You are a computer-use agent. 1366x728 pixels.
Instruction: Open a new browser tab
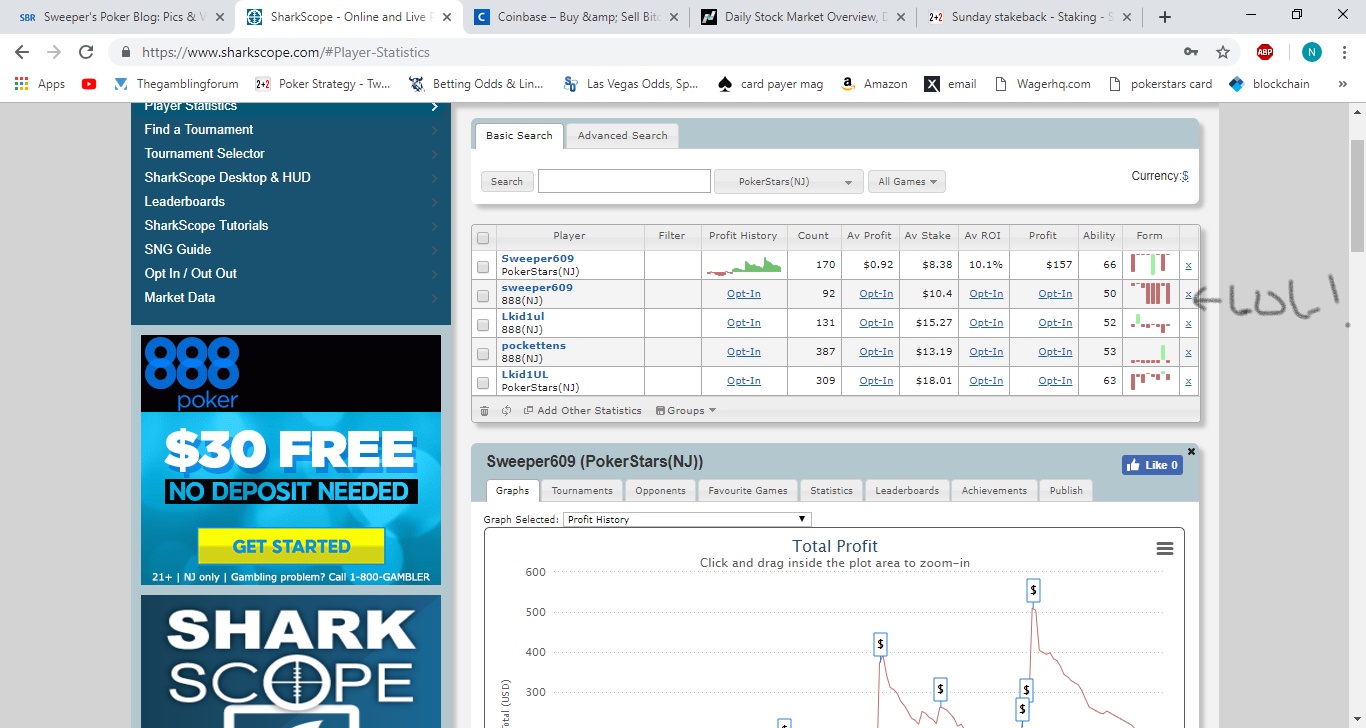(1164, 17)
